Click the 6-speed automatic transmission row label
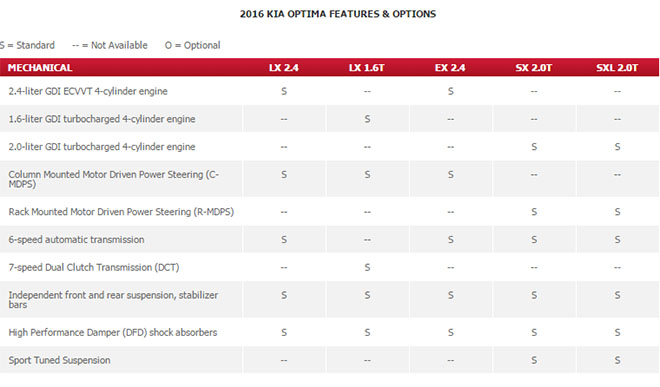 76,240
